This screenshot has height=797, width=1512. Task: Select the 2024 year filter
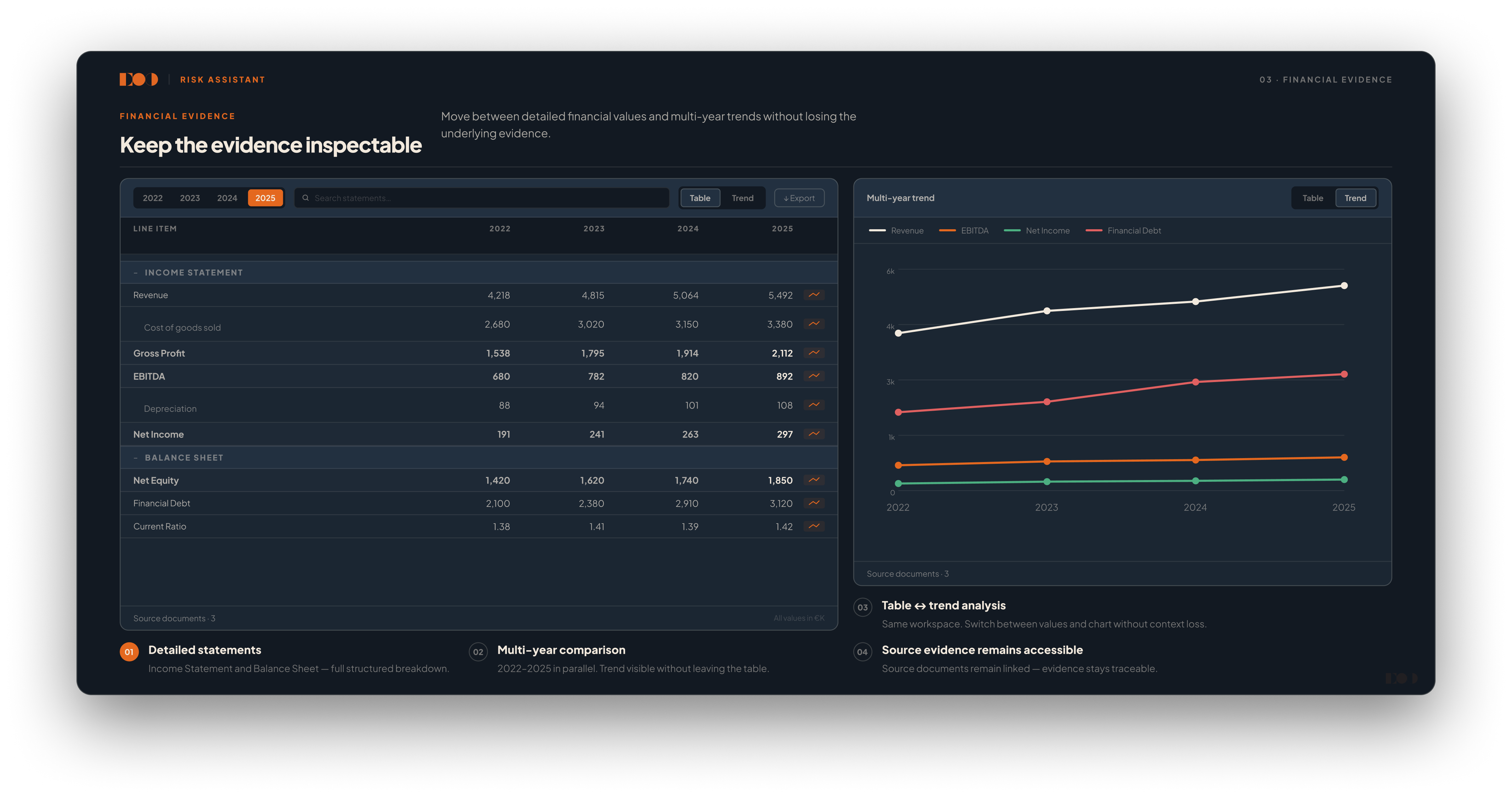pyautogui.click(x=227, y=198)
